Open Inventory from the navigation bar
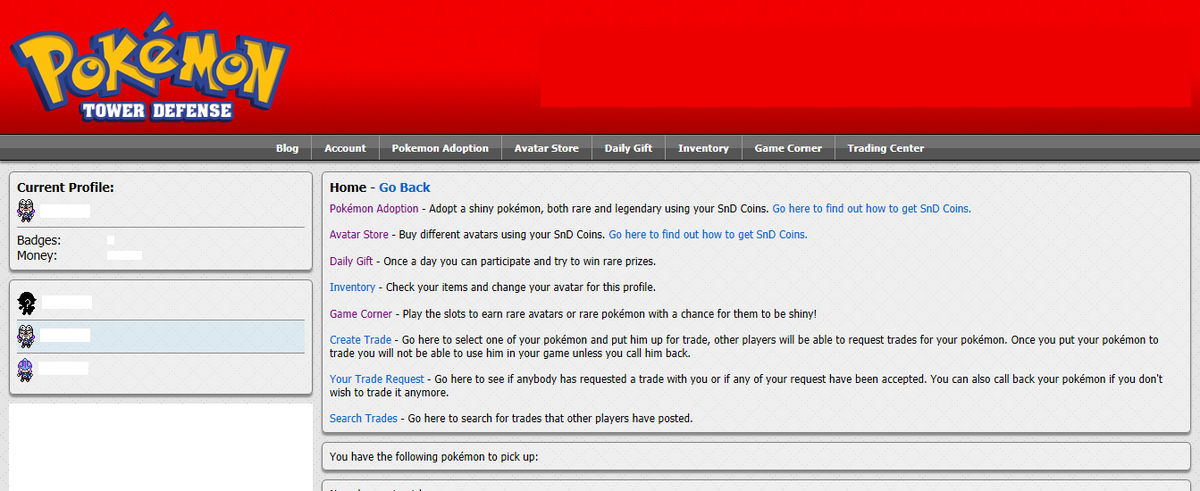This screenshot has height=491, width=1200. [703, 148]
